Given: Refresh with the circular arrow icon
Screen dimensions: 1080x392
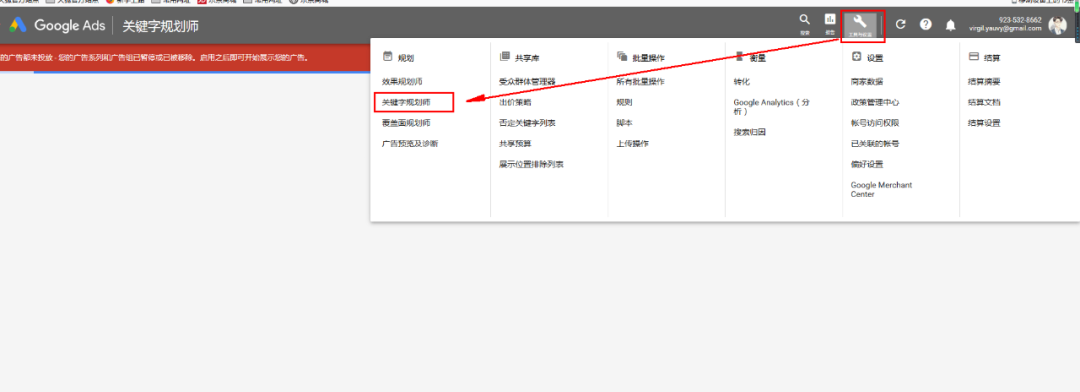Looking at the screenshot, I should tap(900, 25).
